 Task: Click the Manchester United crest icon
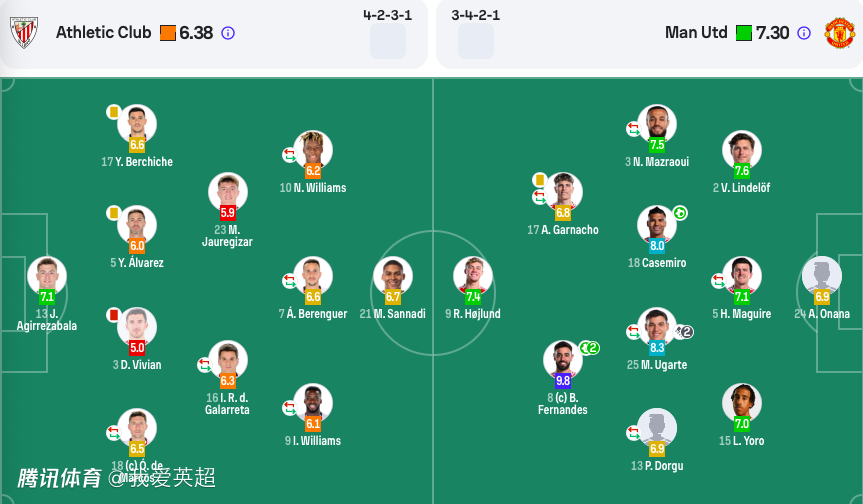pyautogui.click(x=839, y=33)
